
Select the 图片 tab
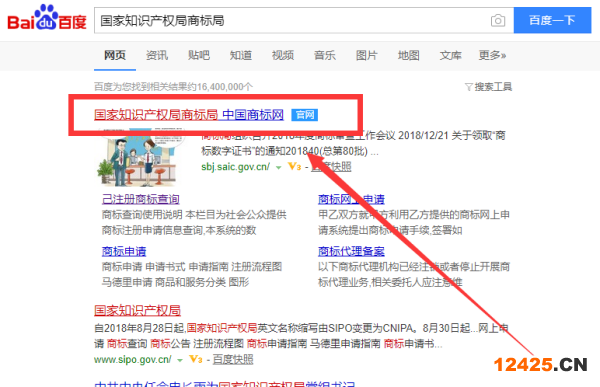(x=367, y=56)
